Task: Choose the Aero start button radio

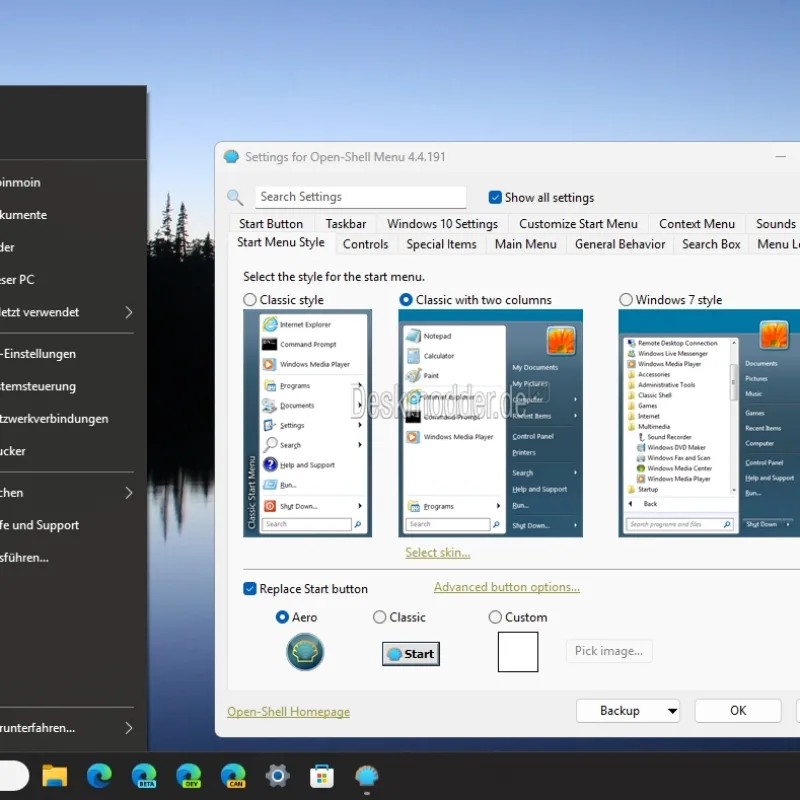Action: 282,617
